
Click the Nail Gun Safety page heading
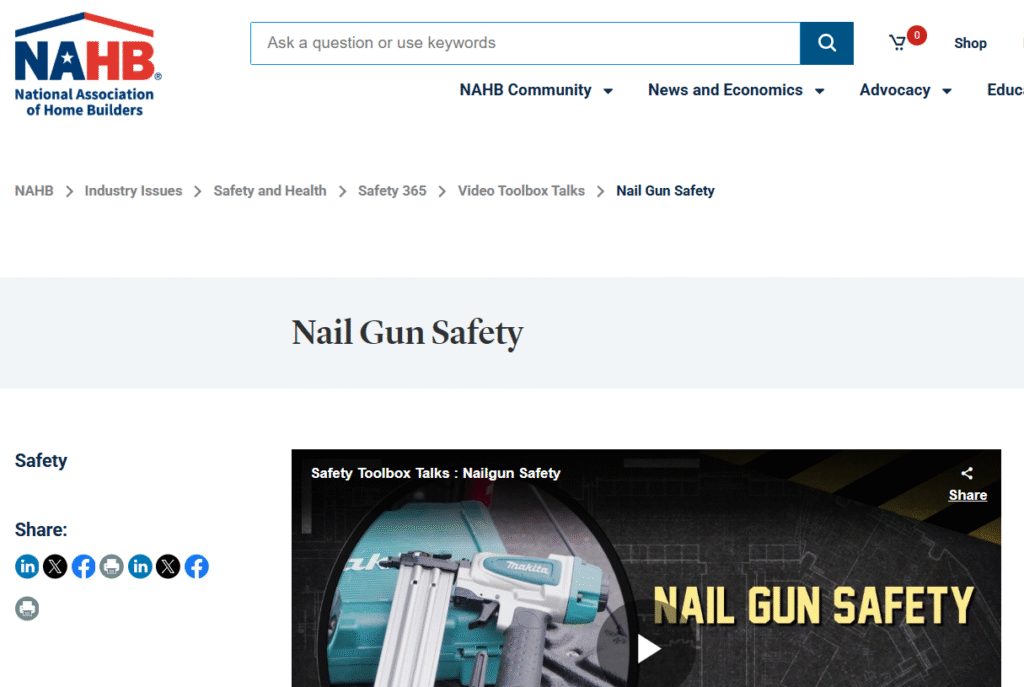pos(407,333)
